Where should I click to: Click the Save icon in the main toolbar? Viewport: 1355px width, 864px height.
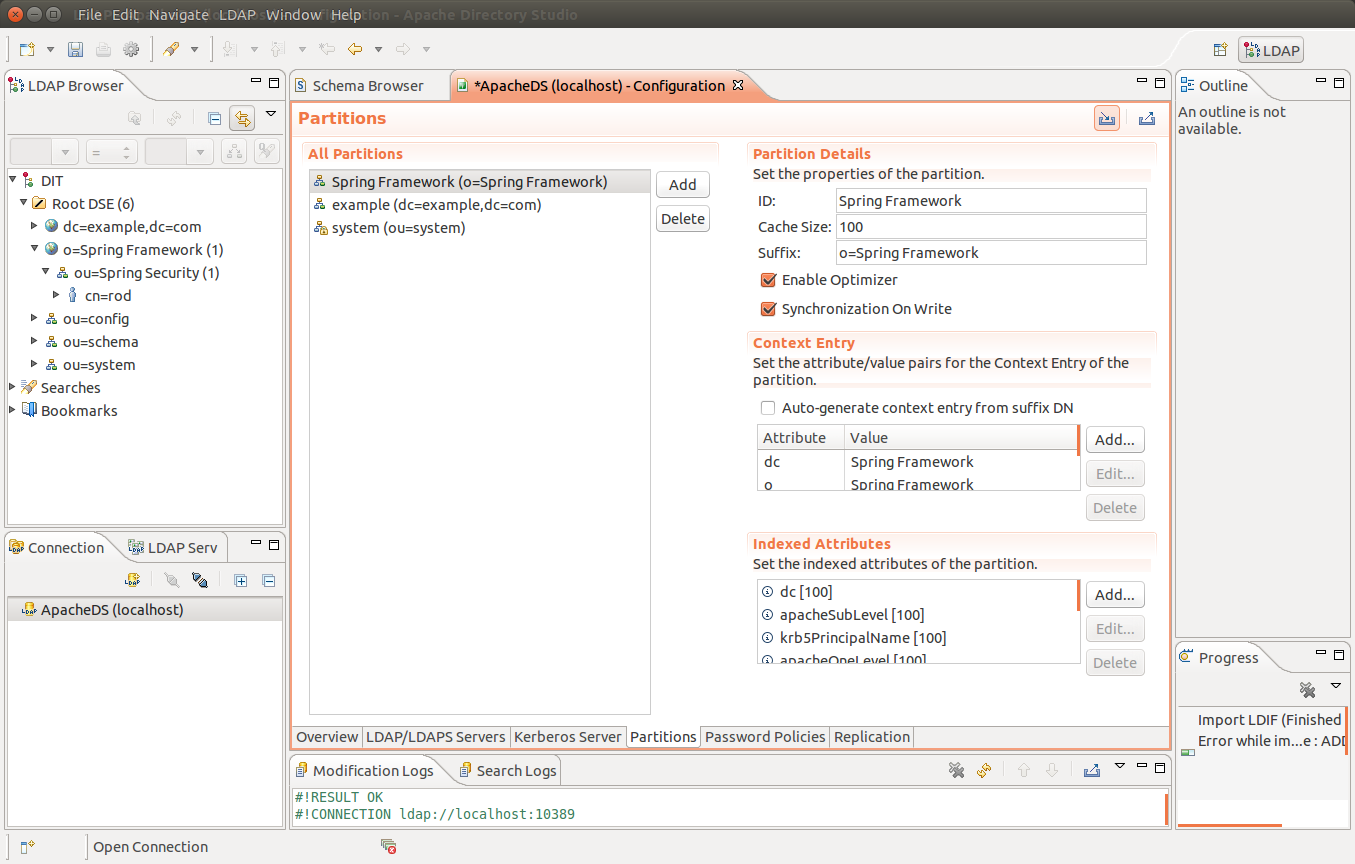(75, 48)
